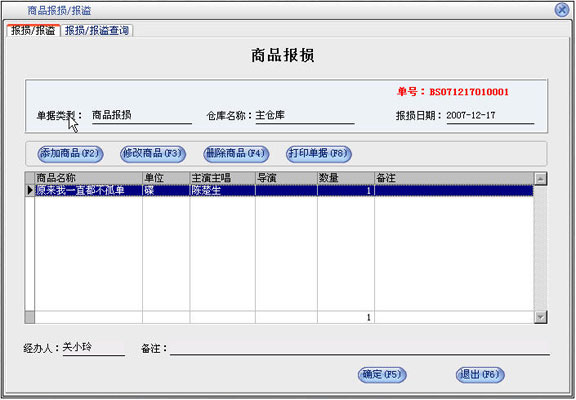Open the 仓库名称 field showing 主仓库
Viewport: 576px width, 400px height.
point(305,116)
